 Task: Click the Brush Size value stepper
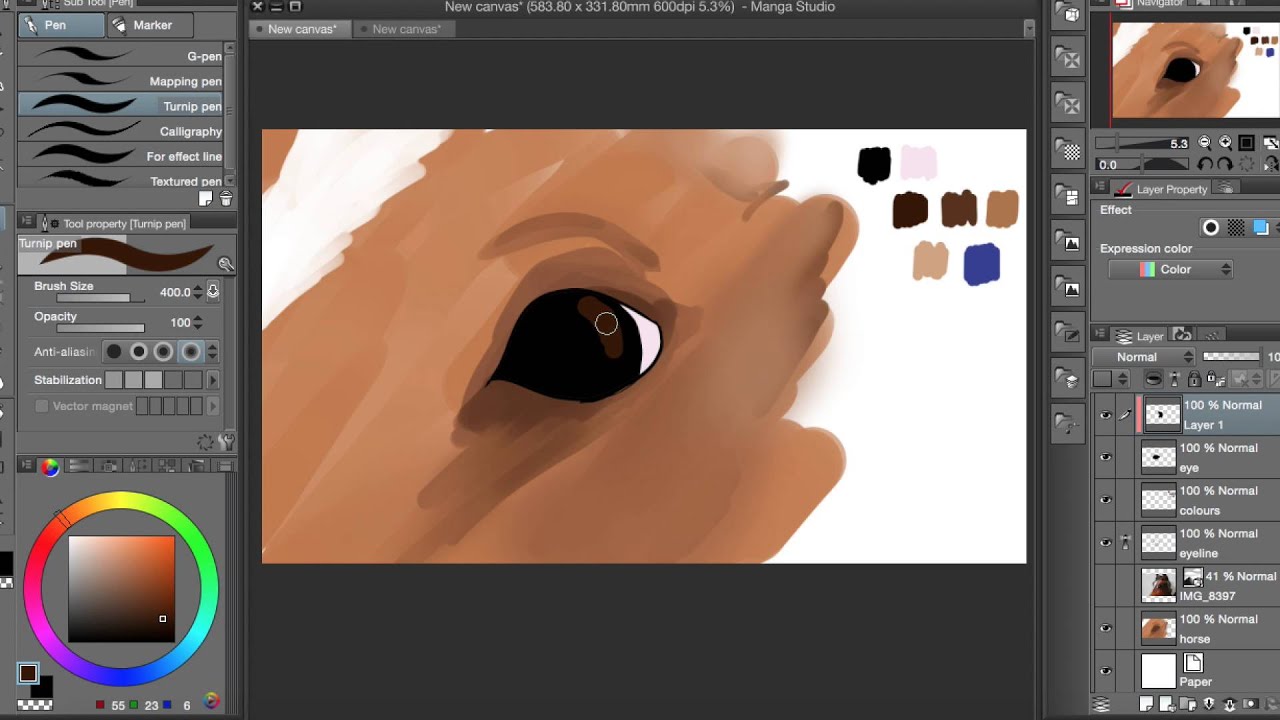(197, 292)
